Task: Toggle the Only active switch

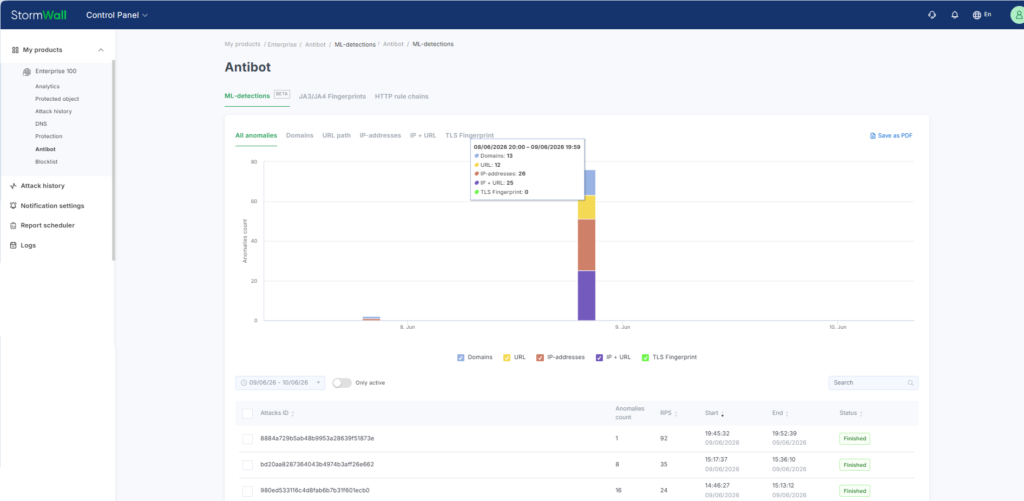Action: click(x=342, y=383)
